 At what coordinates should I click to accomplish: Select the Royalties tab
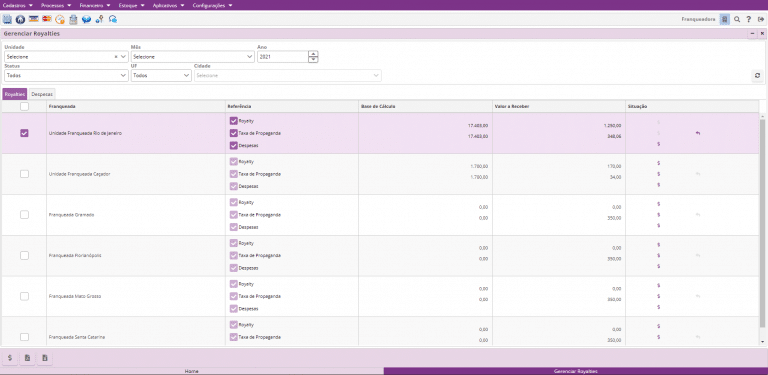click(x=15, y=94)
